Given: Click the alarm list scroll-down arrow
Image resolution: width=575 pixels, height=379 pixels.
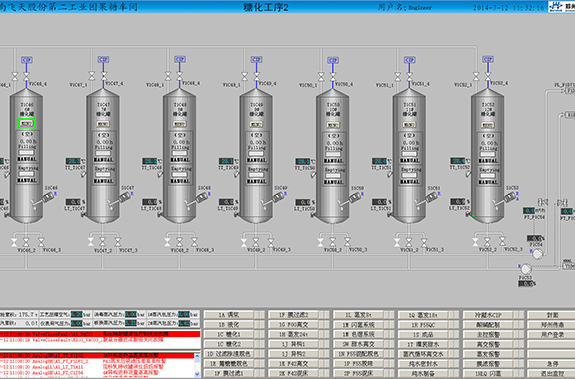Looking at the screenshot, I should coord(197,374).
